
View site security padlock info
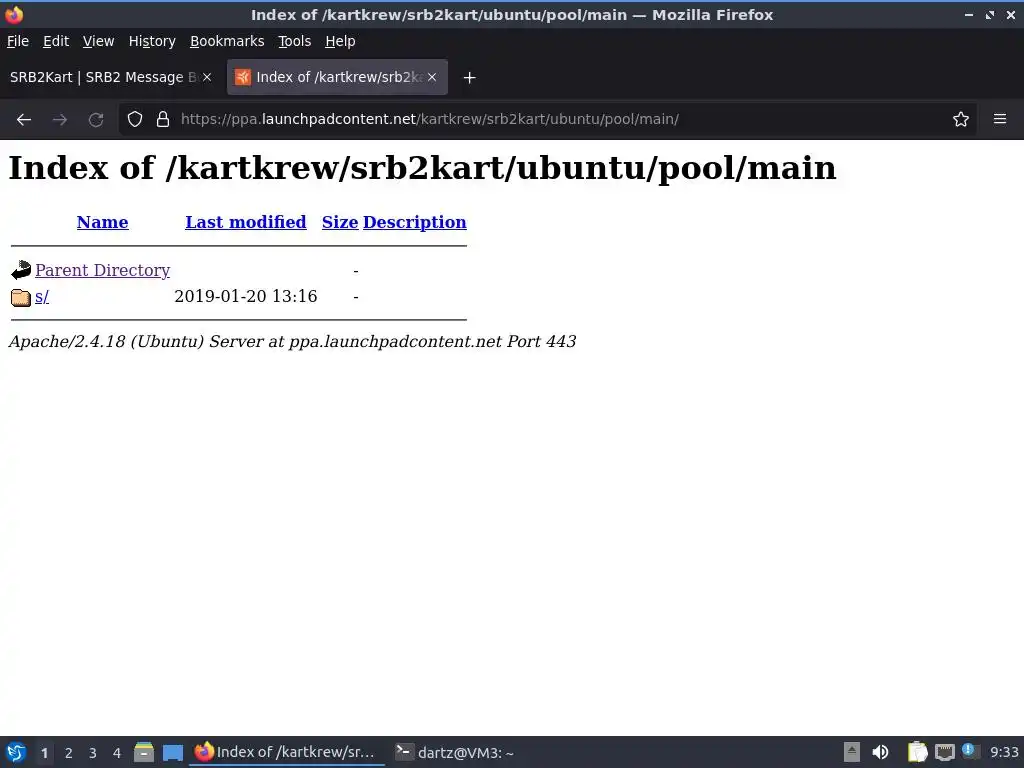(163, 120)
